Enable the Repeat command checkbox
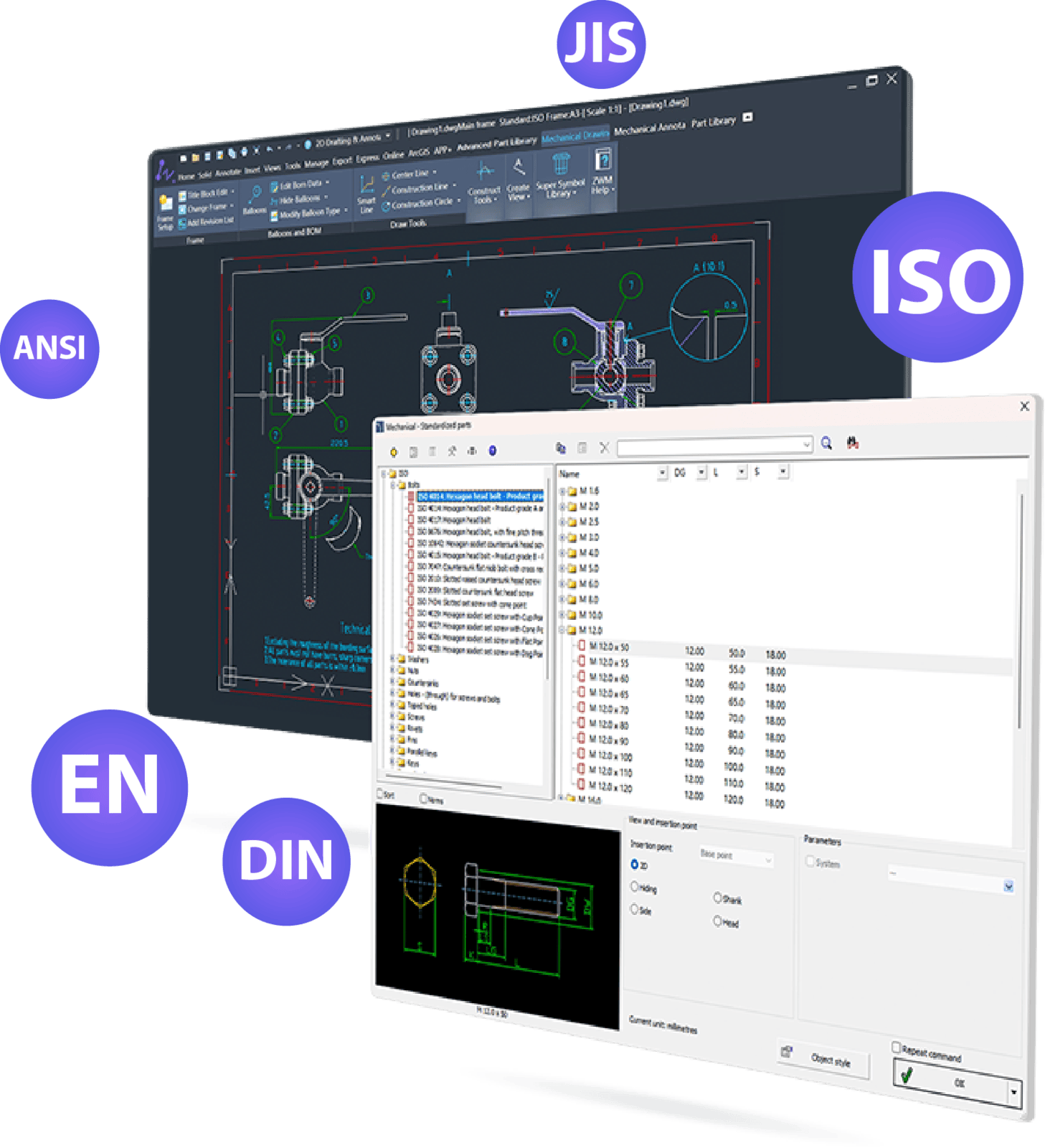Viewport: 1045px width, 1148px height. (x=897, y=1047)
